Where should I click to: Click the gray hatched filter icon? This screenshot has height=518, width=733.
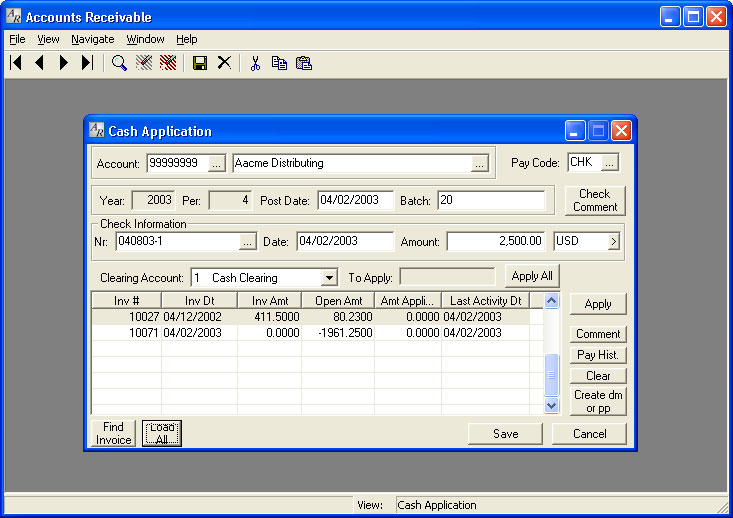pos(144,63)
